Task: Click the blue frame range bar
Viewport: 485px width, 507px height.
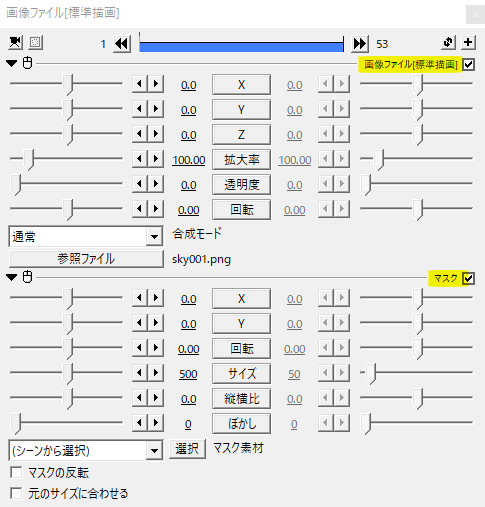Action: pyautogui.click(x=241, y=46)
